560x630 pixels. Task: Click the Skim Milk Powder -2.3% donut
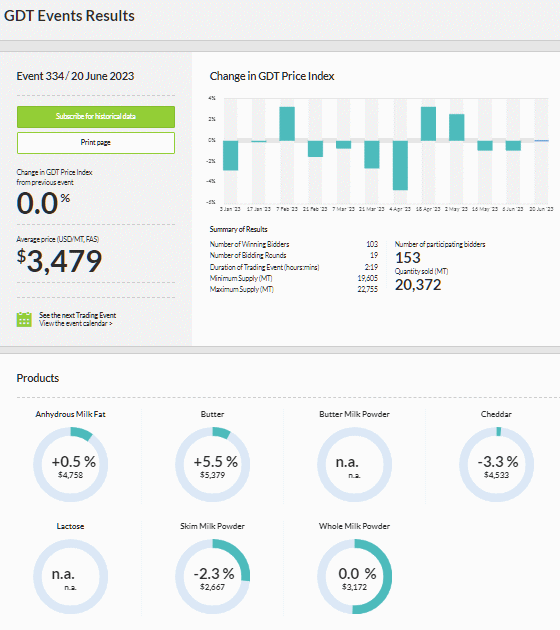tap(213, 577)
